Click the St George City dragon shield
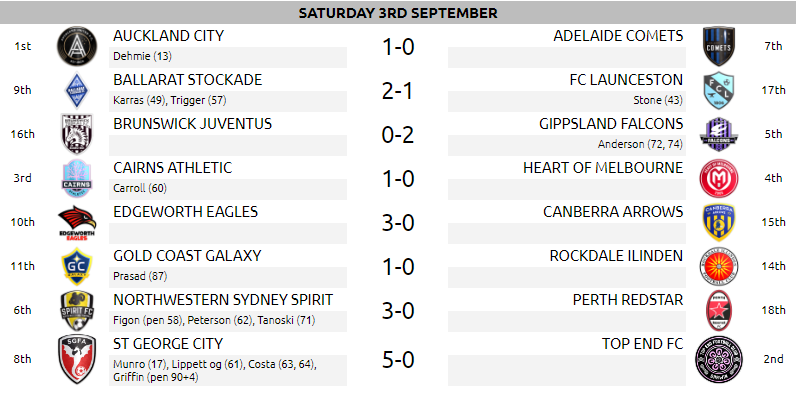Screen dimensions: 797x402 pyautogui.click(x=77, y=359)
